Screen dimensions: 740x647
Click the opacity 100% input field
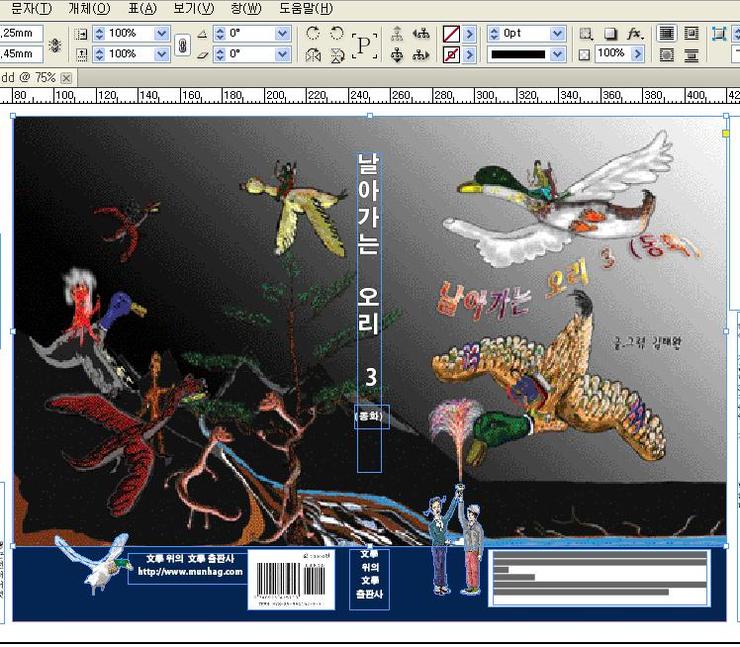[611, 55]
